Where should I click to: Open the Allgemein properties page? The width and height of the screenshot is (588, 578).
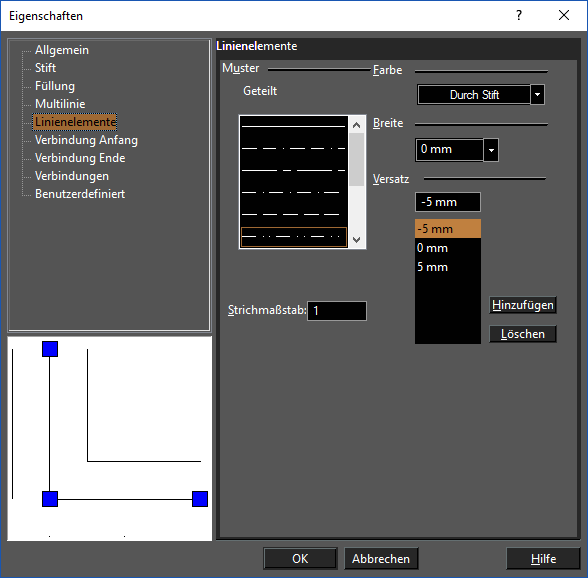click(x=62, y=50)
